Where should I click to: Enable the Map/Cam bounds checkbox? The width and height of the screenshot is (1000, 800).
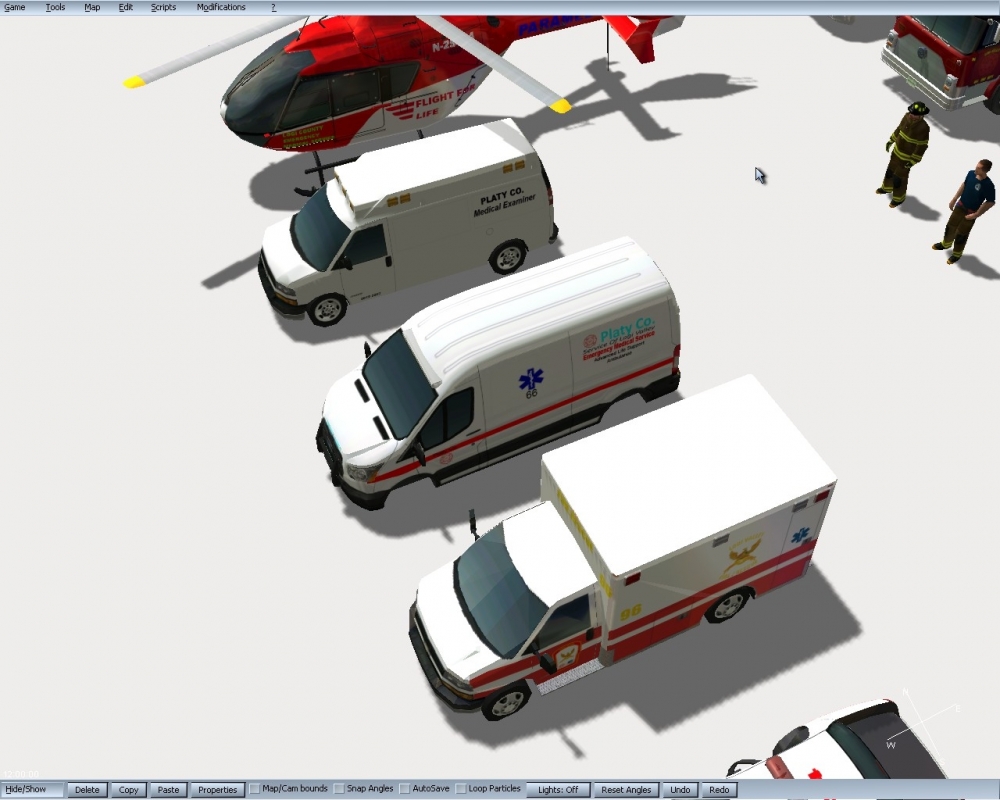[x=255, y=789]
